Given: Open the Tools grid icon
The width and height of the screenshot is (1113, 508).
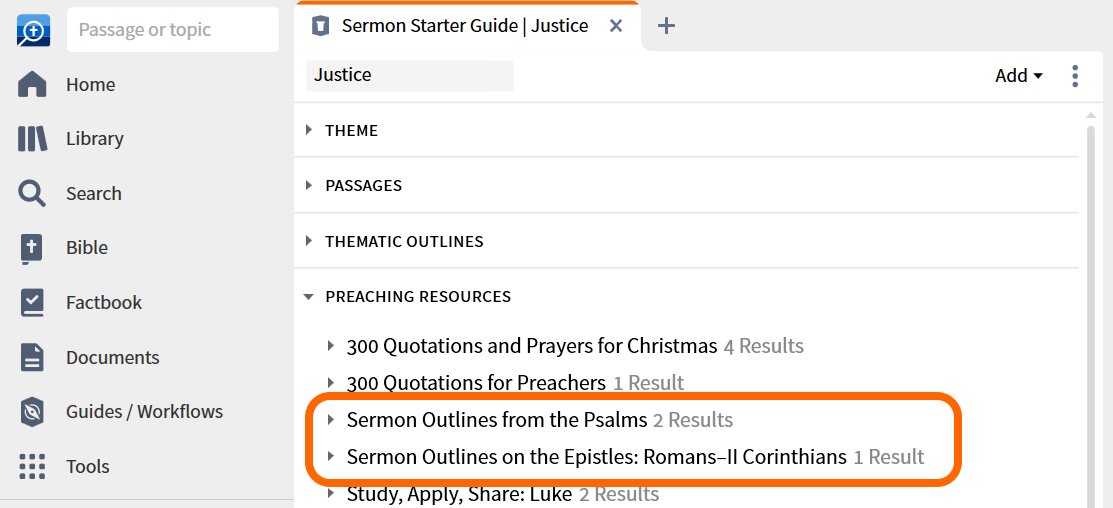Looking at the screenshot, I should coord(32,466).
